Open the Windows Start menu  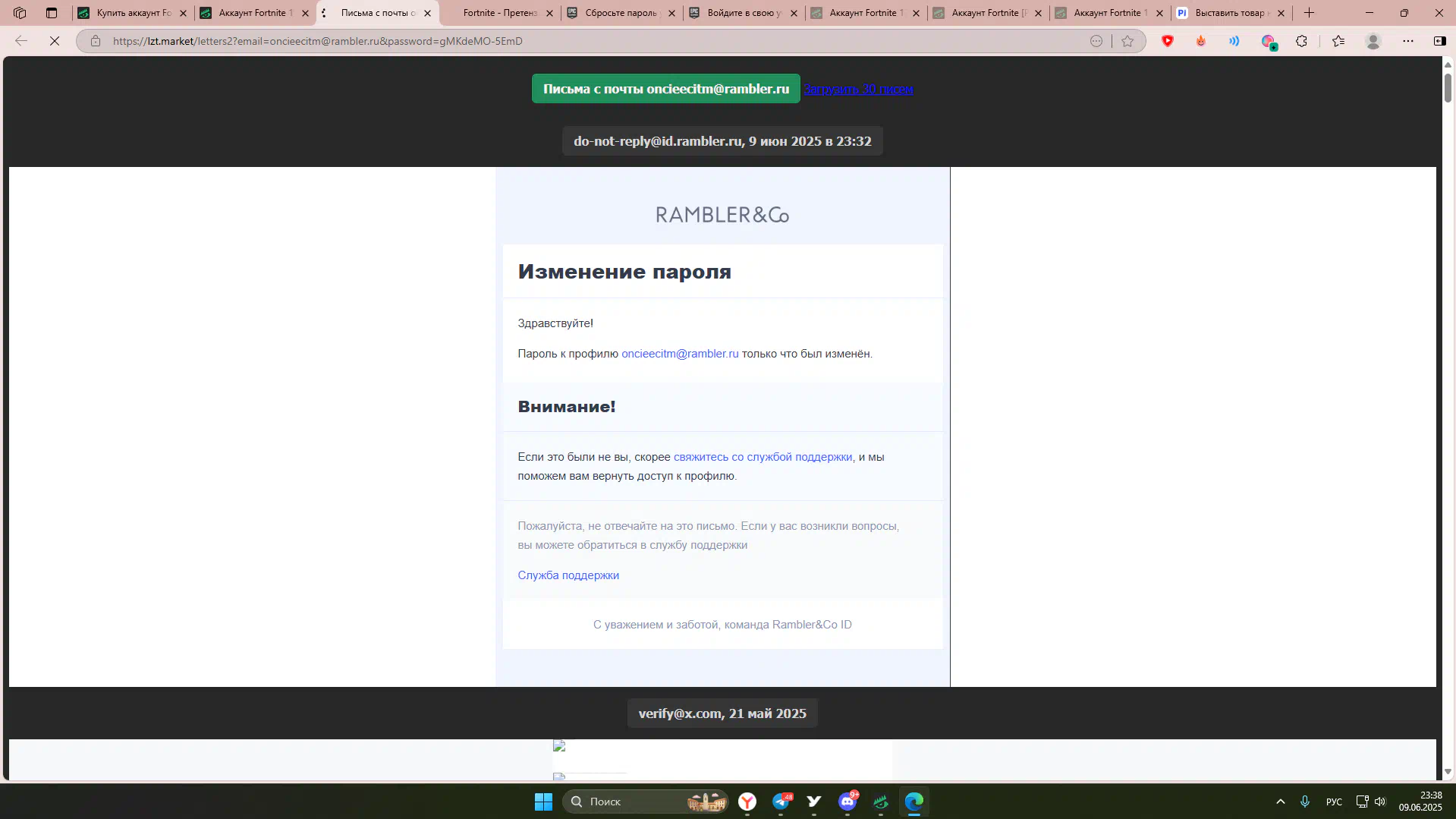pyautogui.click(x=543, y=802)
